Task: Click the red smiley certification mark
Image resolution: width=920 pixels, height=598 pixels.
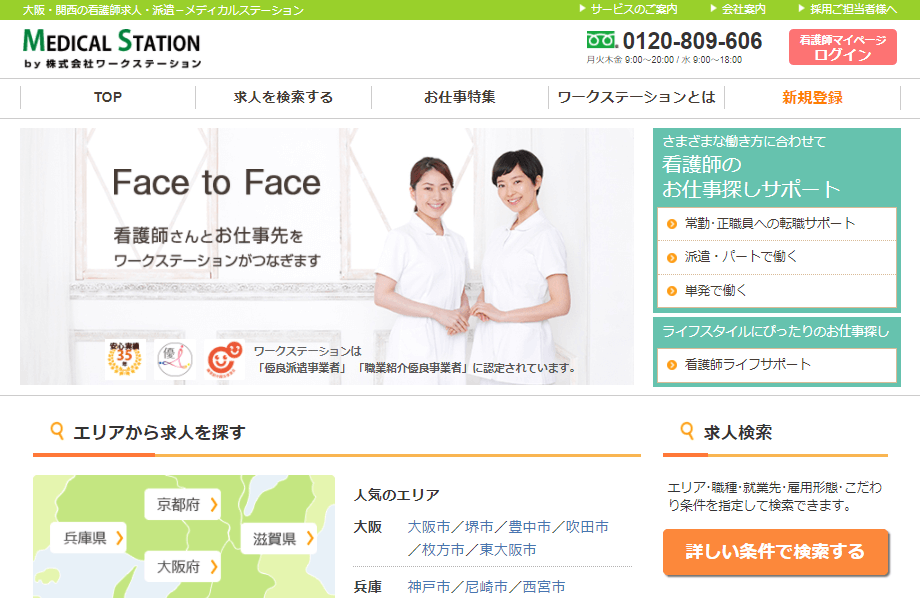Action: (224, 360)
